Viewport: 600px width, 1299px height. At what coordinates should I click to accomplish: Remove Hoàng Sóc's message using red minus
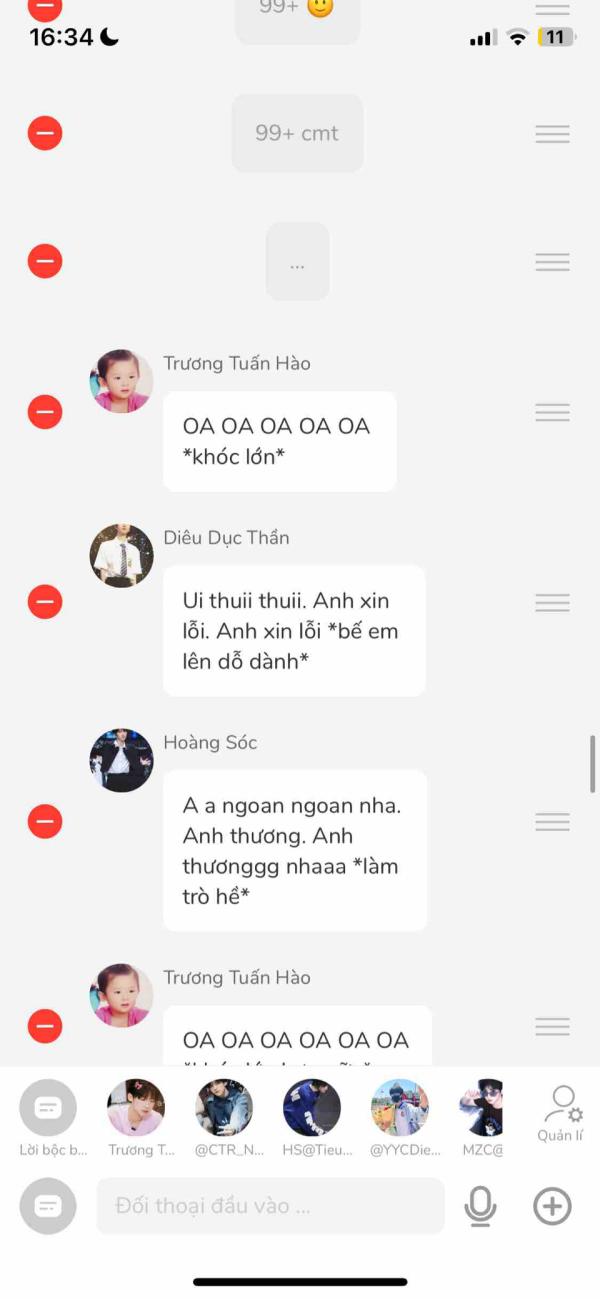tap(45, 822)
